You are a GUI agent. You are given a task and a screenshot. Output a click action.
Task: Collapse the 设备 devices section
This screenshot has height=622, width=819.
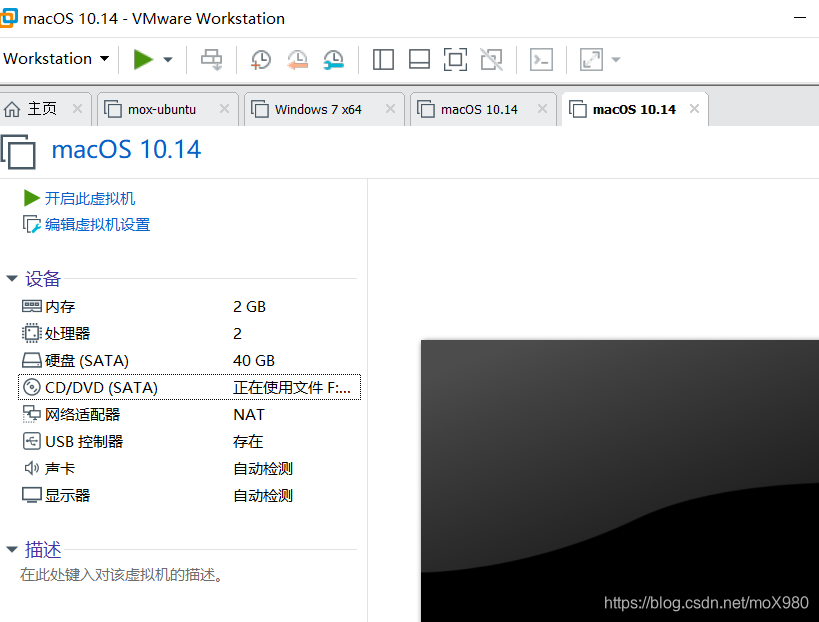pyautogui.click(x=12, y=278)
